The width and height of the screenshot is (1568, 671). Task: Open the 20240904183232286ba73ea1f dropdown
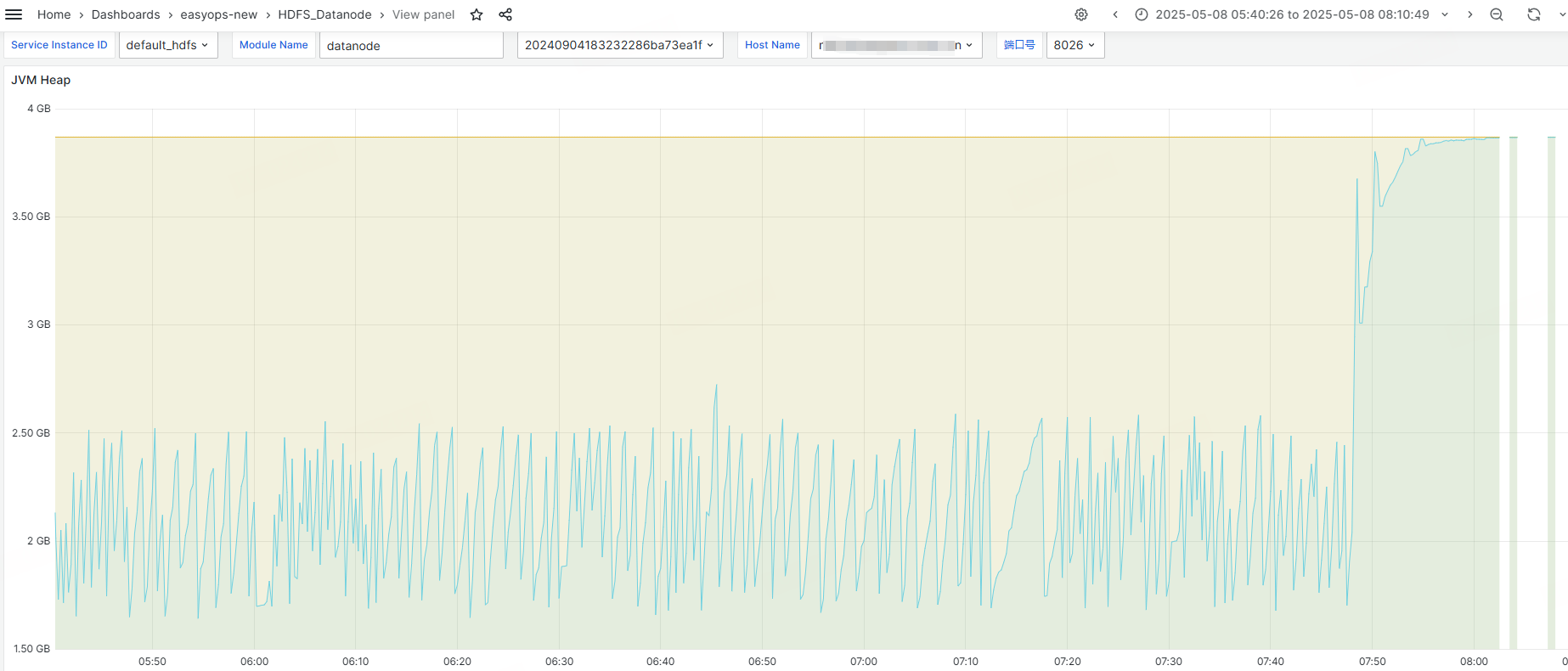[619, 45]
